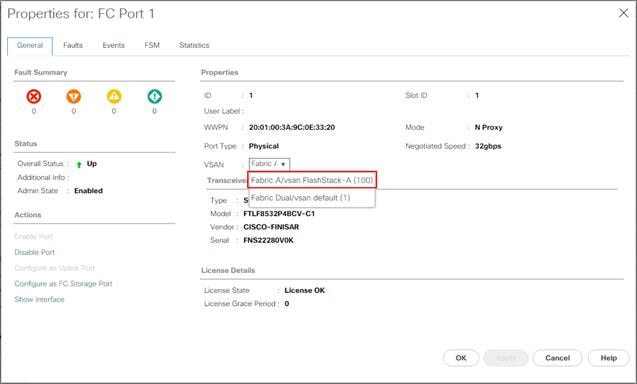This screenshot has width=637, height=384.
Task: Click the License Grace Period value 0
Action: click(x=286, y=304)
